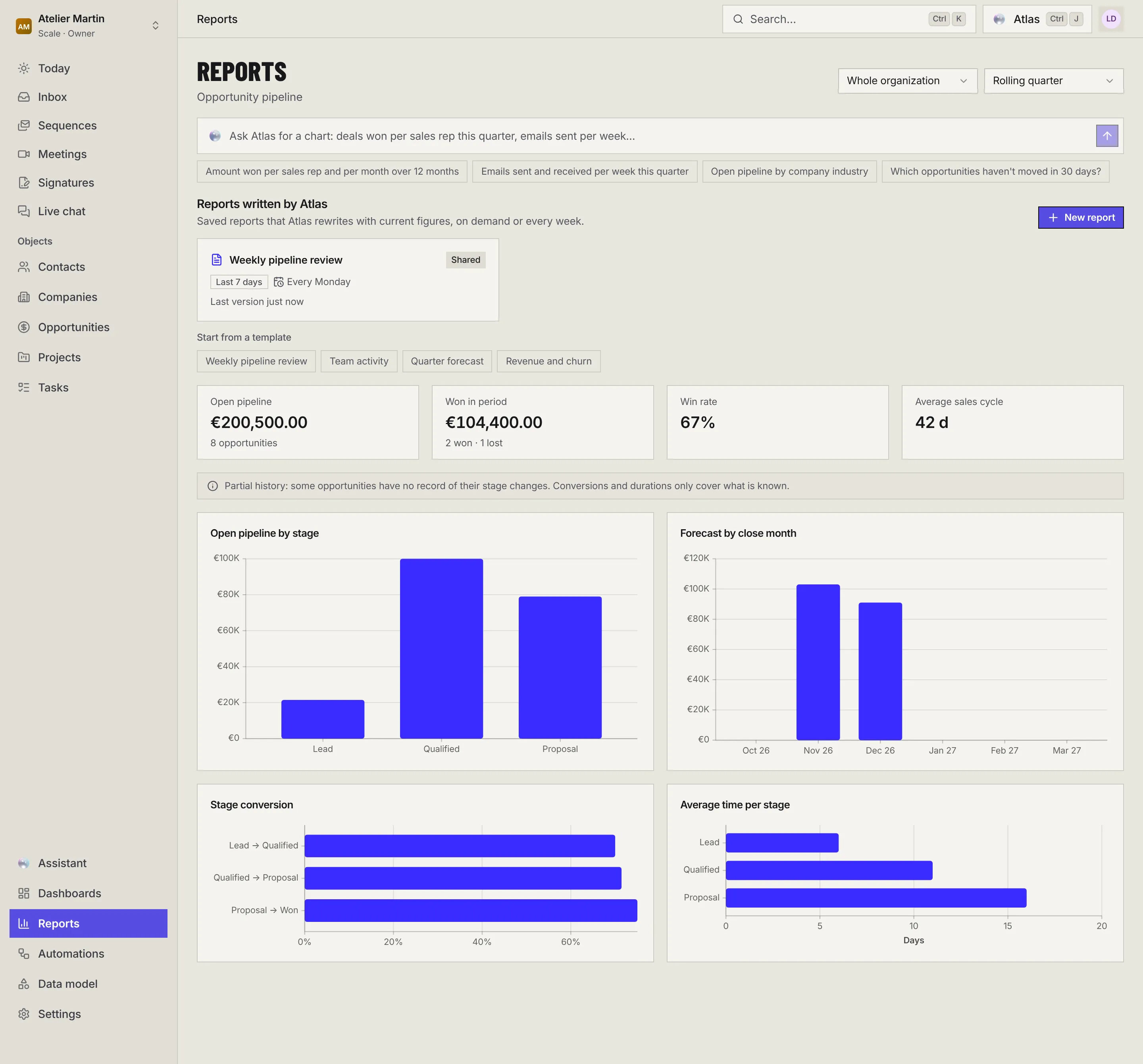Expand the Atelier Martin workspace switcher

(x=88, y=26)
